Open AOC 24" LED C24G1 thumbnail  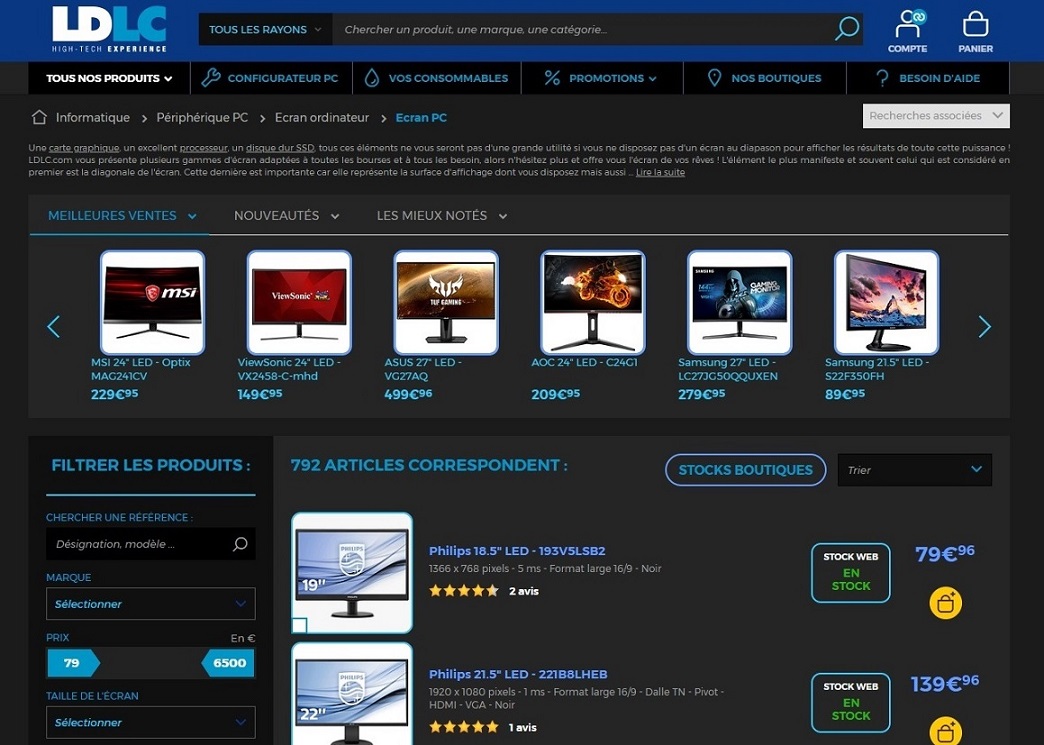click(593, 302)
